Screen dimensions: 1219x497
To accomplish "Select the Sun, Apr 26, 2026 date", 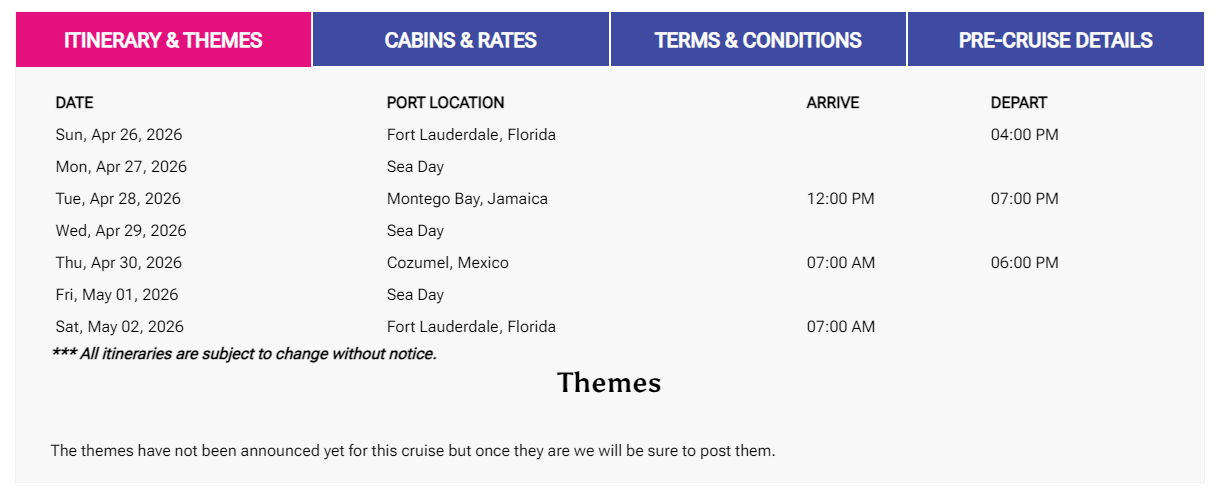I will (119, 135).
